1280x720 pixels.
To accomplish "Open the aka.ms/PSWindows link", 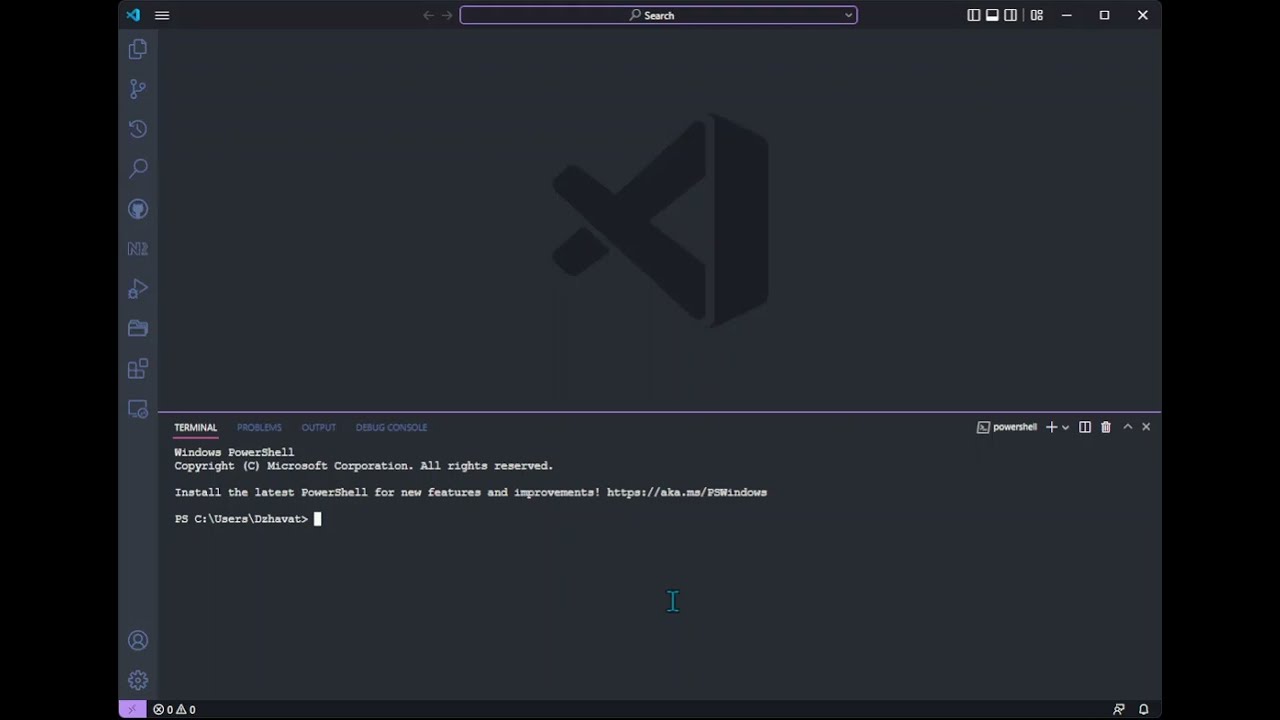I will [x=687, y=492].
